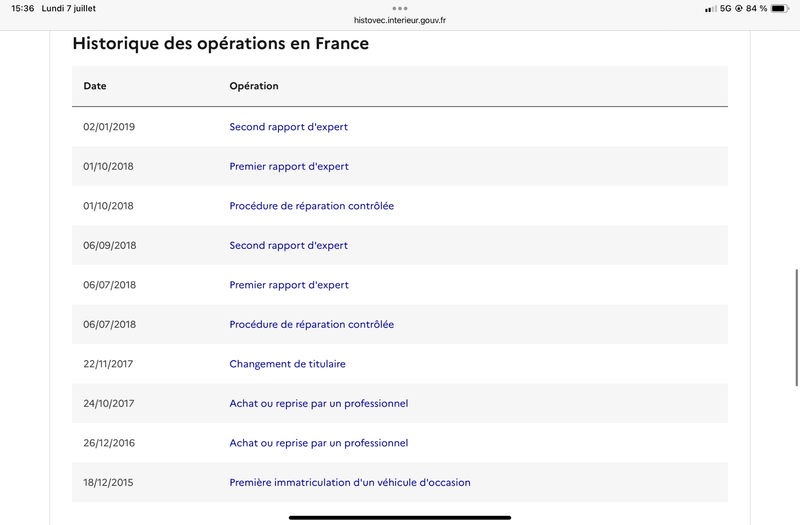Tap the histovec.interieur.gouv.fr address bar

(x=399, y=20)
